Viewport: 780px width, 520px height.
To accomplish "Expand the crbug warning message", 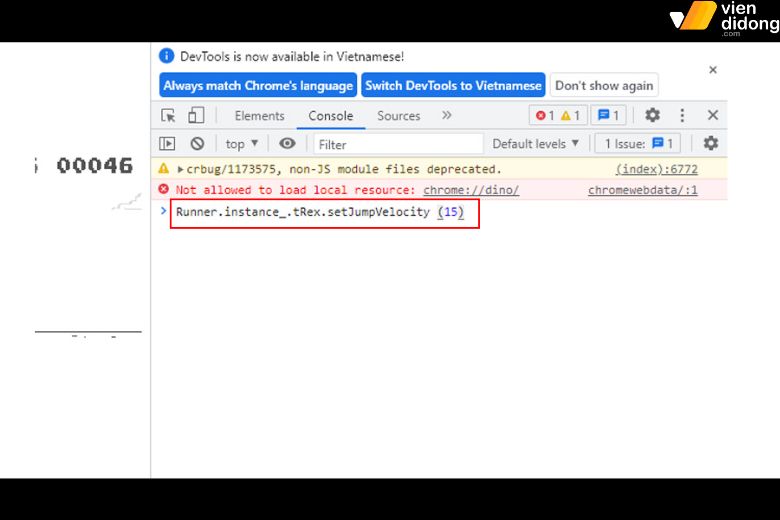I will point(180,169).
